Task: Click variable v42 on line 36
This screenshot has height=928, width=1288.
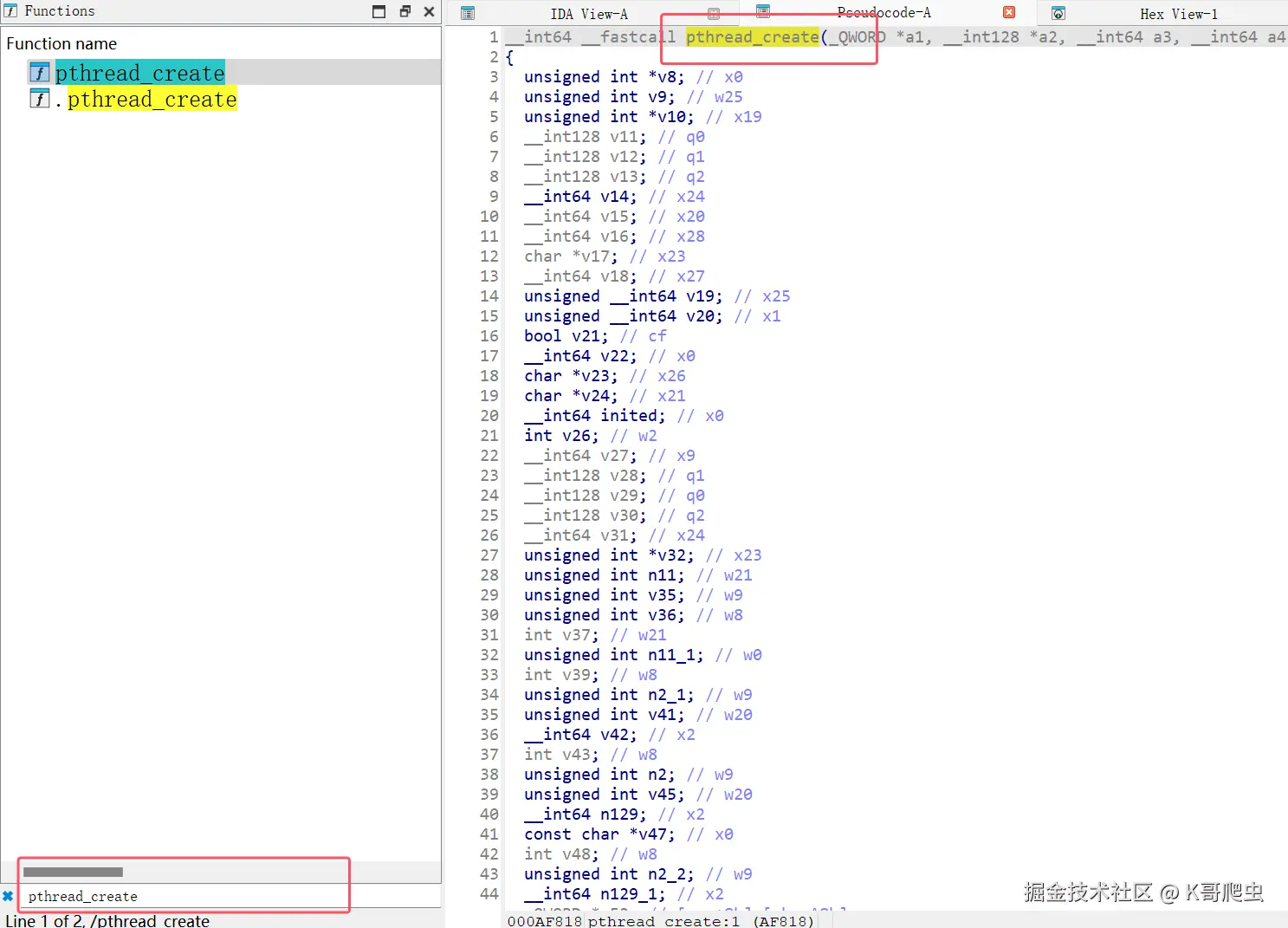Action: point(614,735)
